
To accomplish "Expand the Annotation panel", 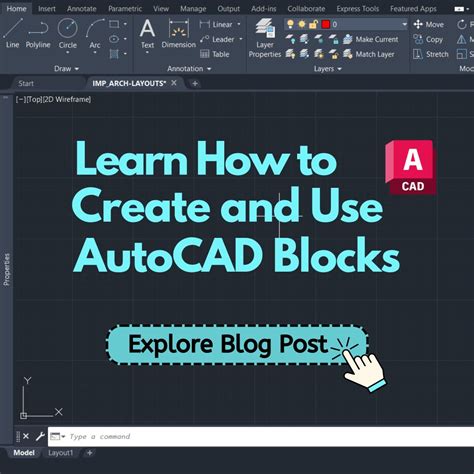I will click(189, 69).
